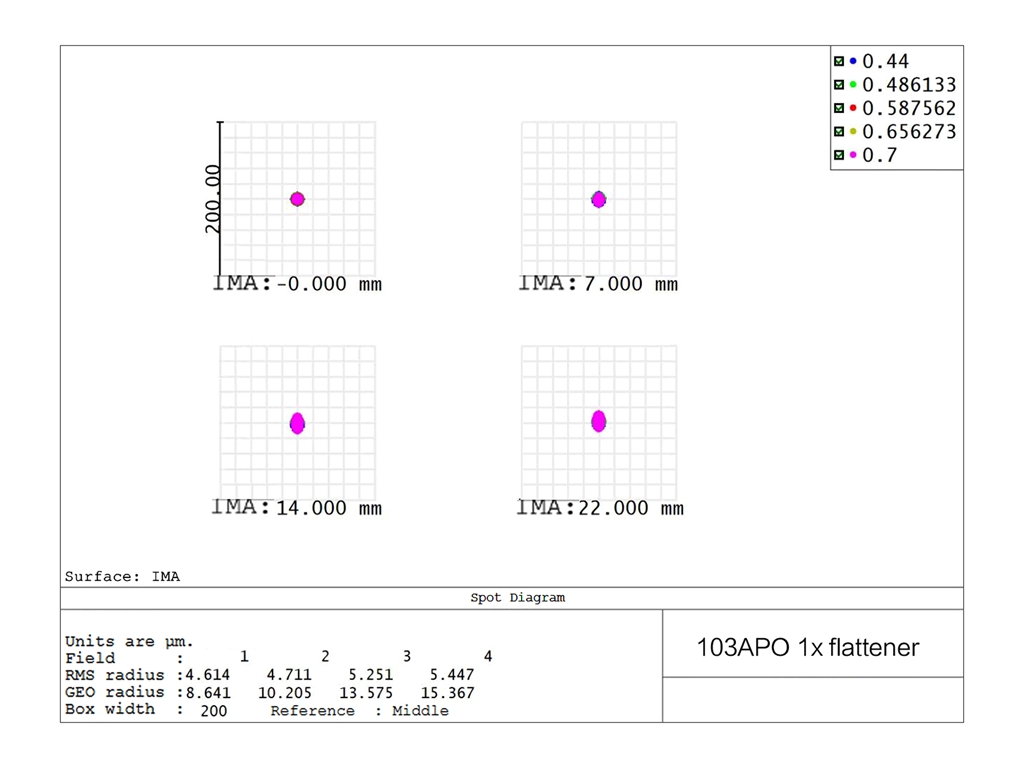1024x768 pixels.
Task: Disable the 0.587562 wavelength checkbox
Action: [x=839, y=108]
